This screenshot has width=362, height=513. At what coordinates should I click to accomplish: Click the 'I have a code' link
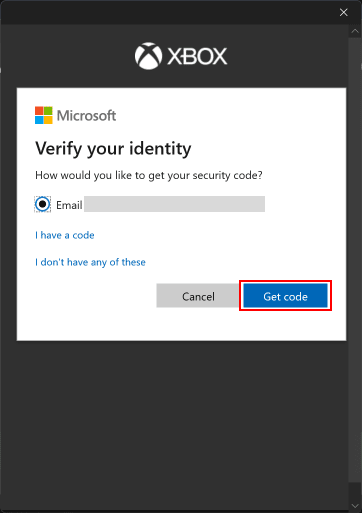pyautogui.click(x=65, y=235)
